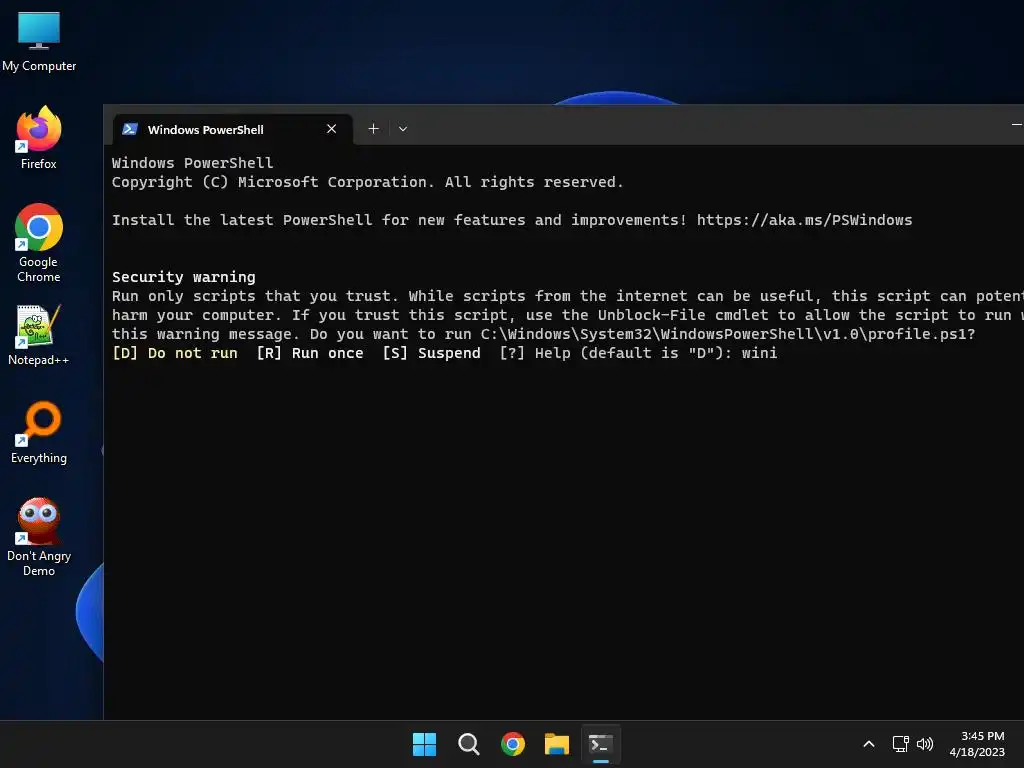Viewport: 1024px width, 768px height.
Task: Open taskbar Search magnifier
Action: 469,744
